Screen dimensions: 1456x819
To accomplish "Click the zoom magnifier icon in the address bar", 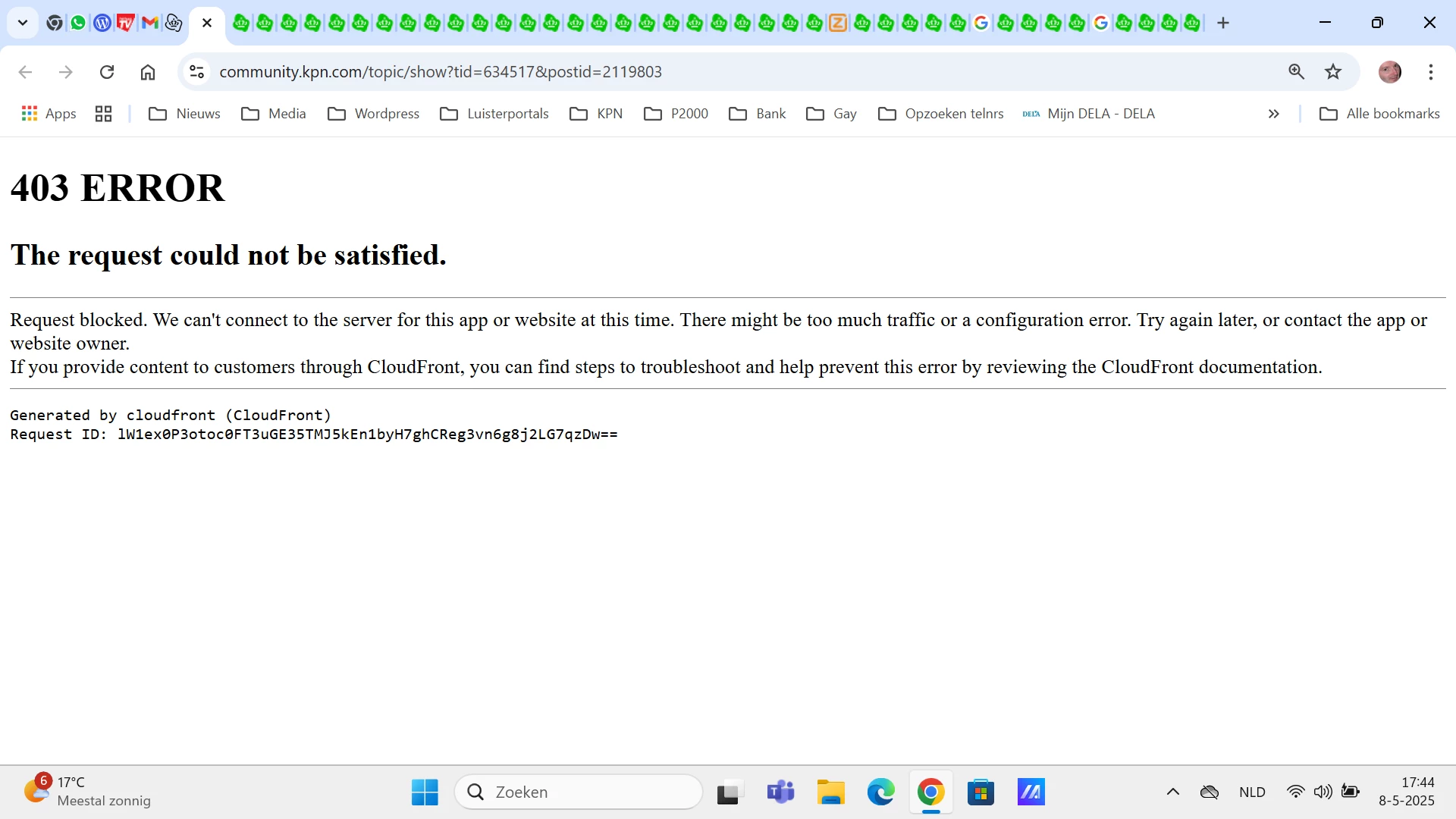I will pyautogui.click(x=1296, y=72).
